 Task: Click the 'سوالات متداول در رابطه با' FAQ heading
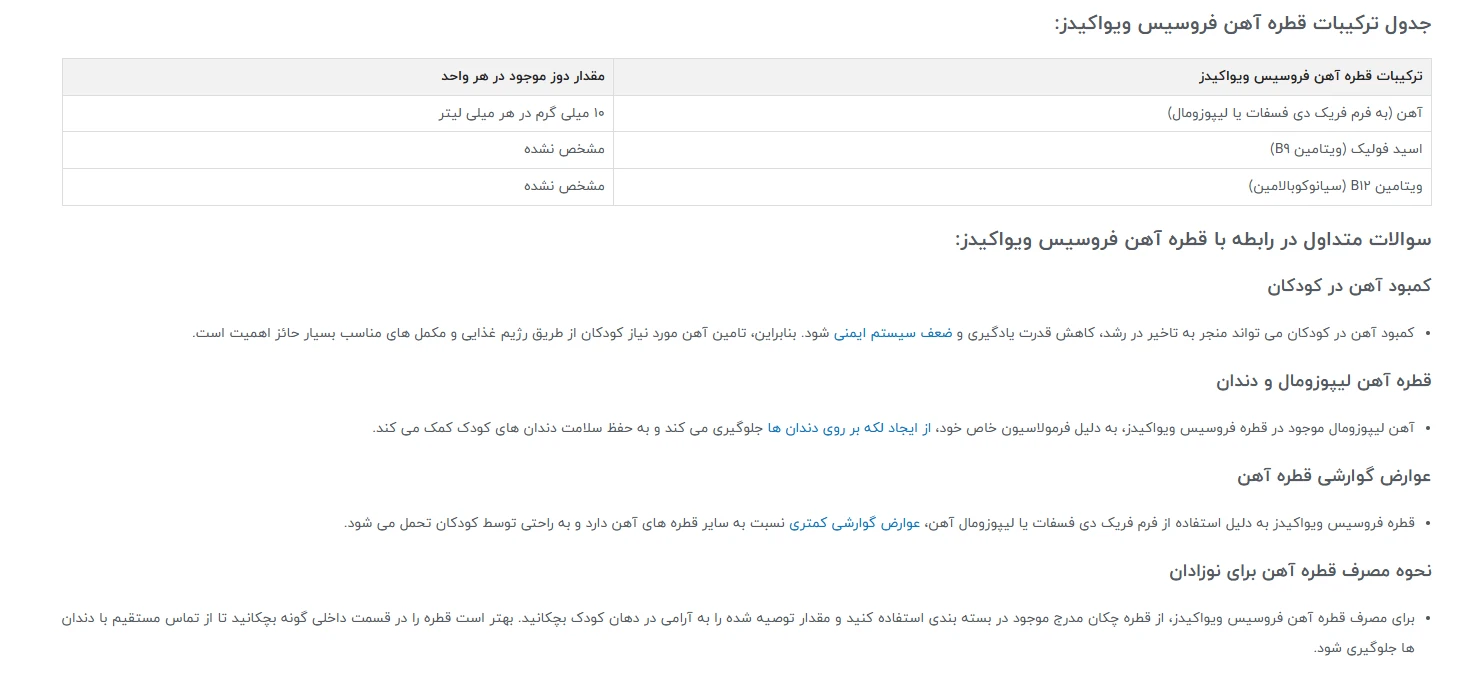click(x=1193, y=240)
